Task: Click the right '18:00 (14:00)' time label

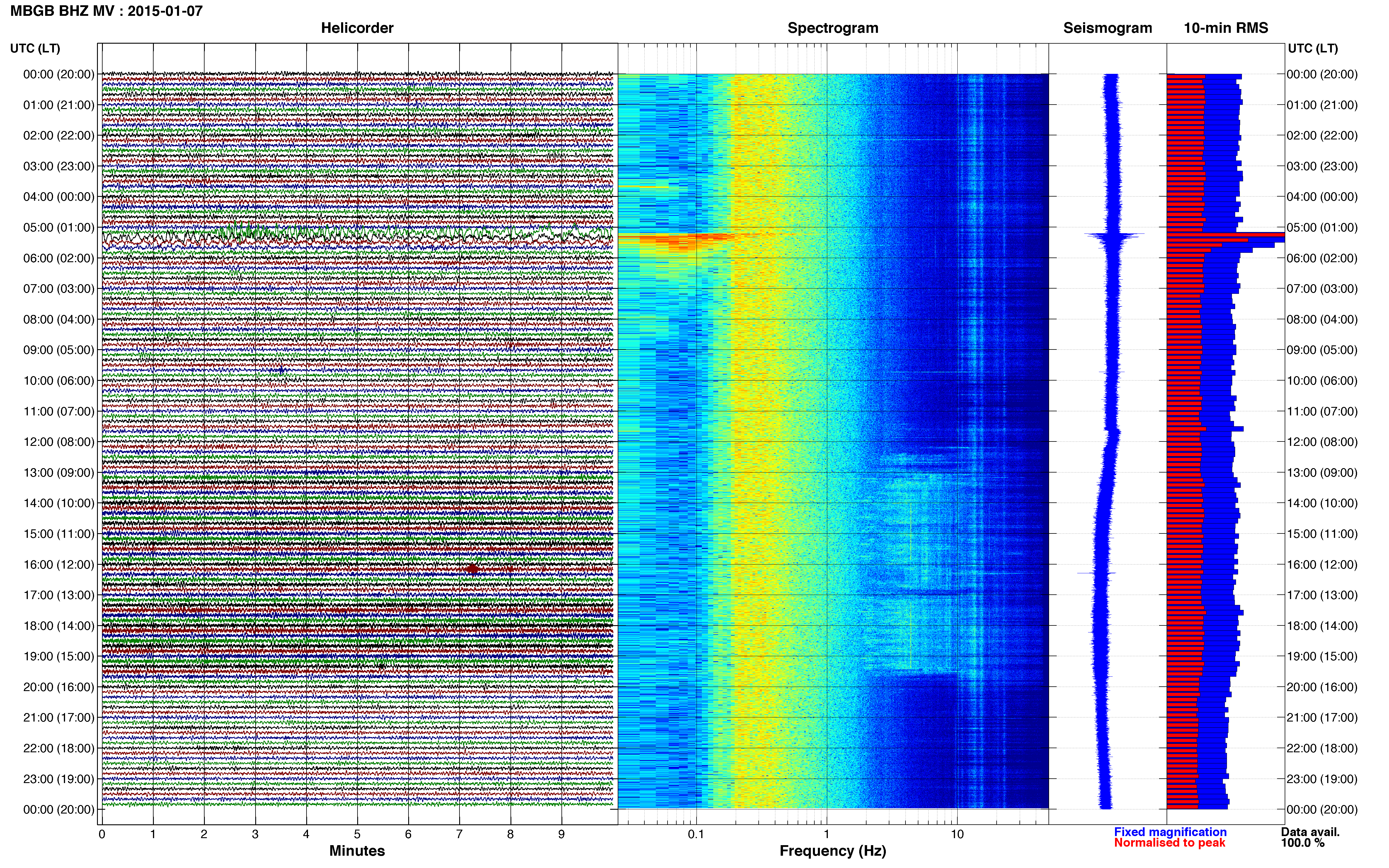Action: pos(1322,626)
